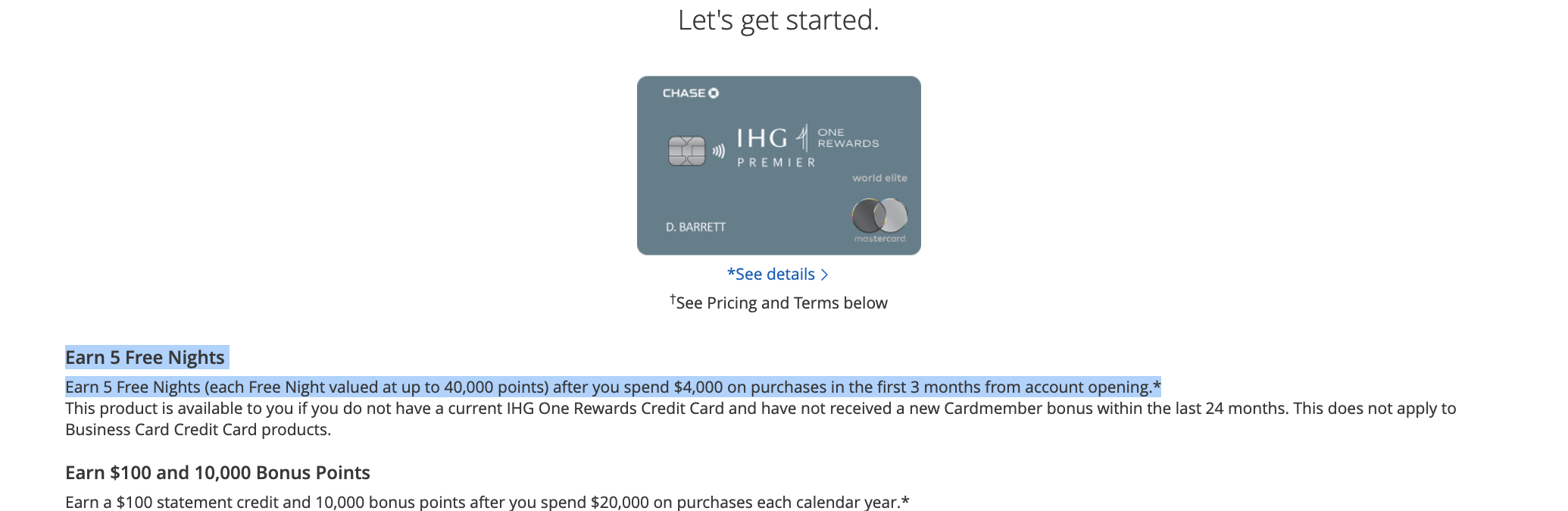This screenshot has width=1568, height=511.
Task: Click the D. BARRETT cardholder name
Action: [x=695, y=227]
